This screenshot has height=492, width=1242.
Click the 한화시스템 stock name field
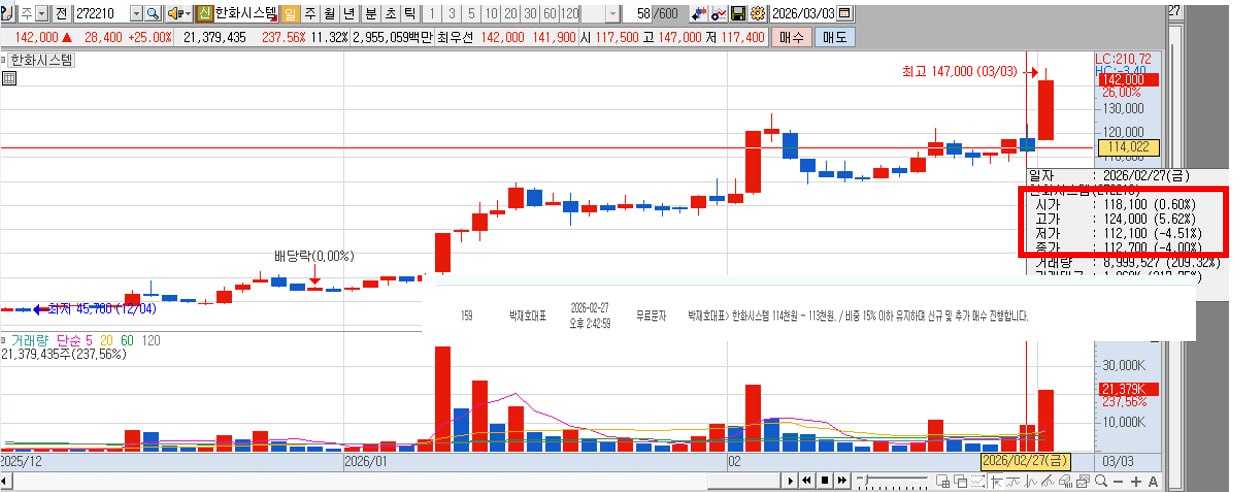tap(245, 14)
